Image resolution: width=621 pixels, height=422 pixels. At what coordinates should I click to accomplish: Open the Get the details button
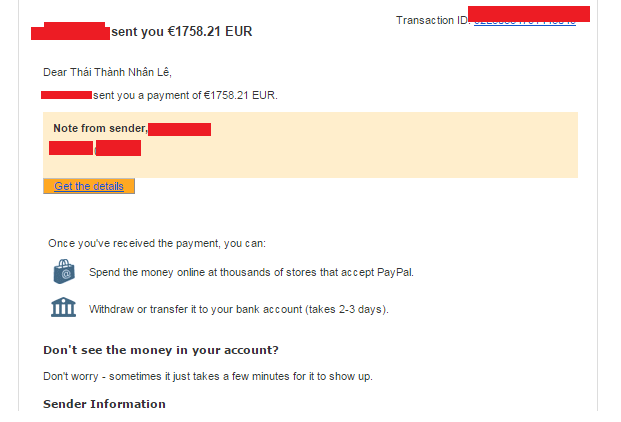click(x=89, y=186)
